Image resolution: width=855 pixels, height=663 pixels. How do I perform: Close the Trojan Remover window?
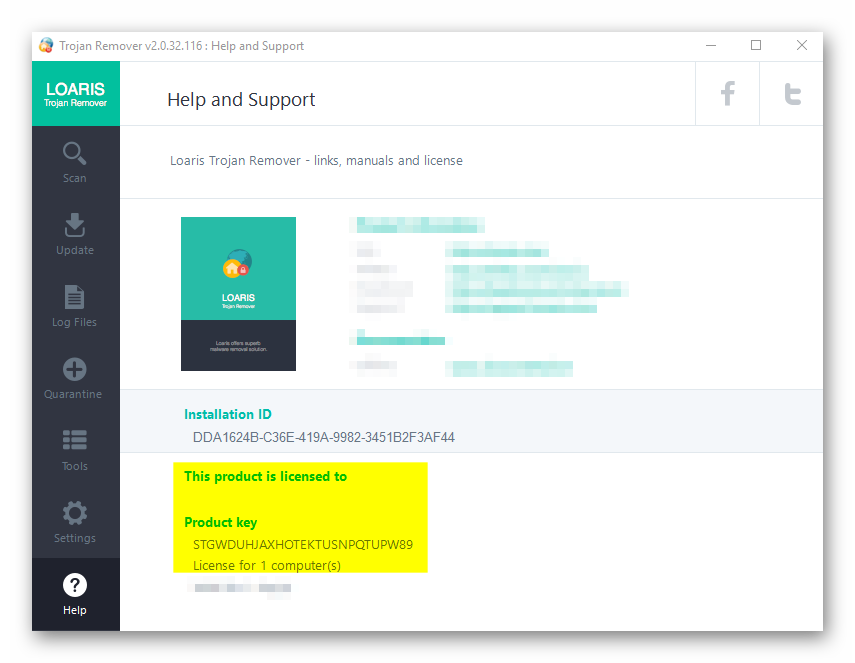[x=802, y=46]
